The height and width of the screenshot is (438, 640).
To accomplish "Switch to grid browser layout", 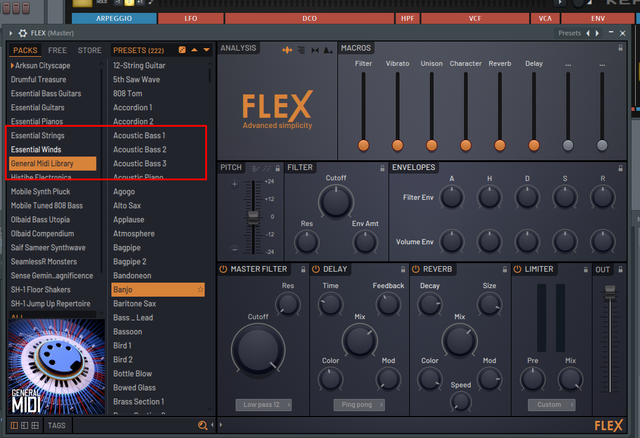I will [35, 425].
